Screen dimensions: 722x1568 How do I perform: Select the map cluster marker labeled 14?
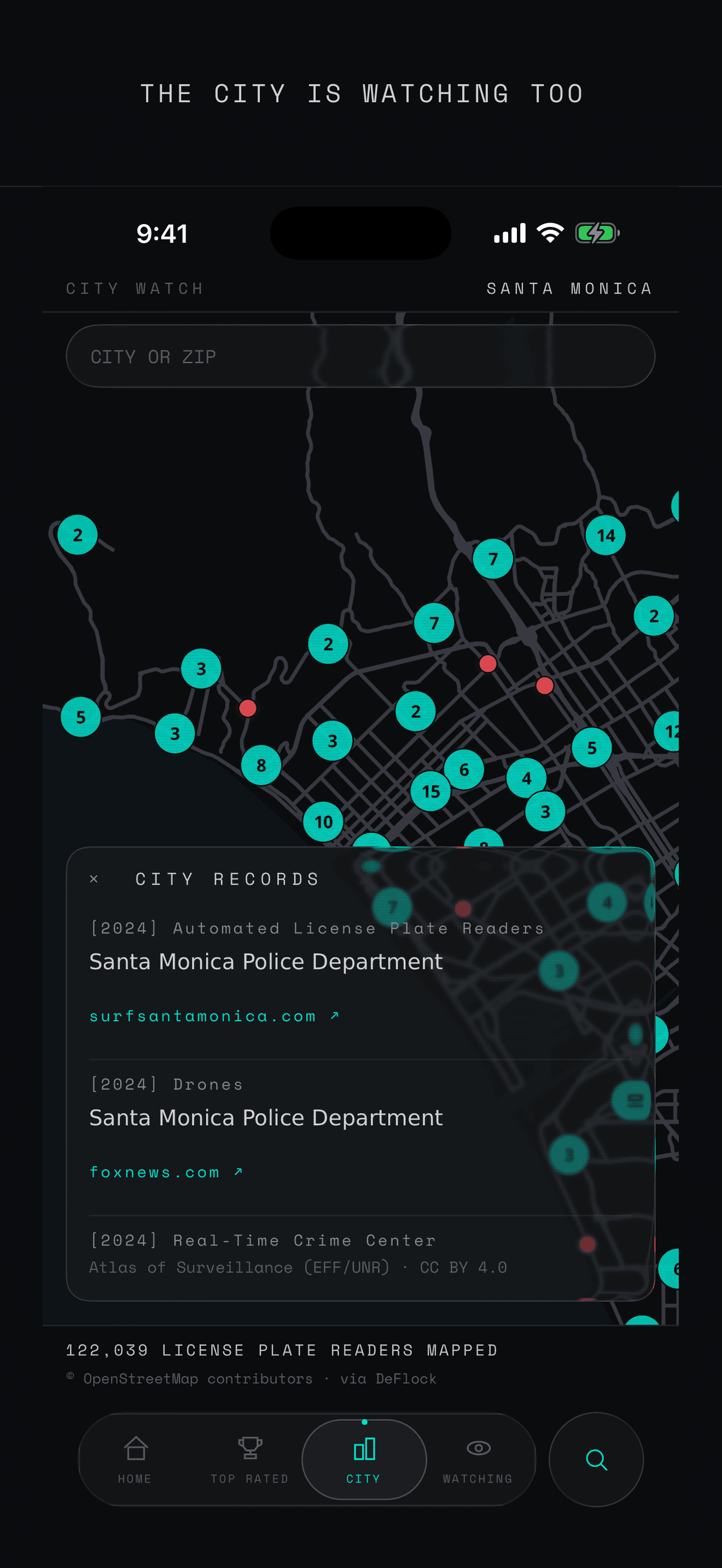605,535
